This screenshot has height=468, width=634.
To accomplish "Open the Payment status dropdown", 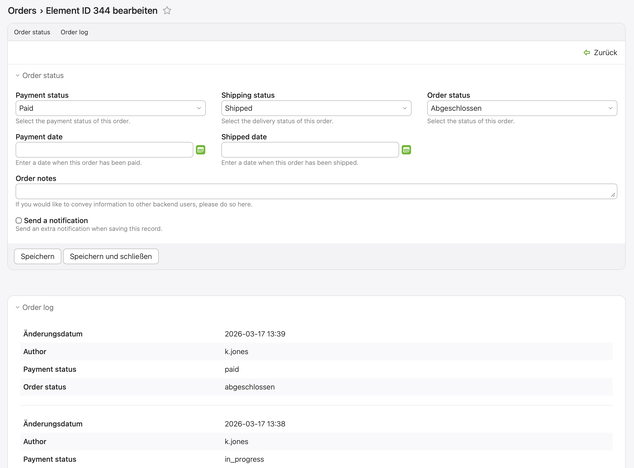I will [x=110, y=108].
